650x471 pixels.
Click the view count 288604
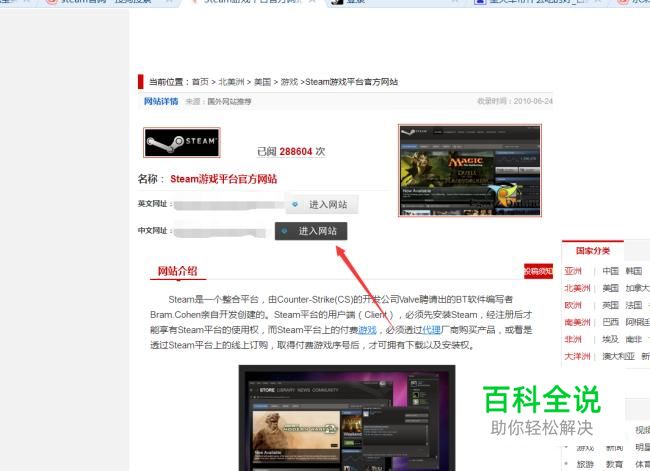click(296, 152)
